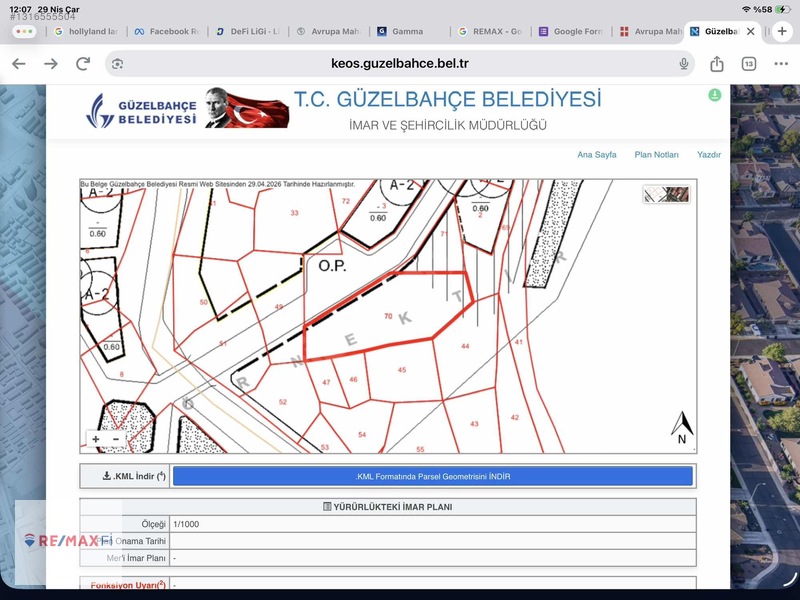Click parcel 33 on the map
The height and width of the screenshot is (600, 800).
click(294, 213)
